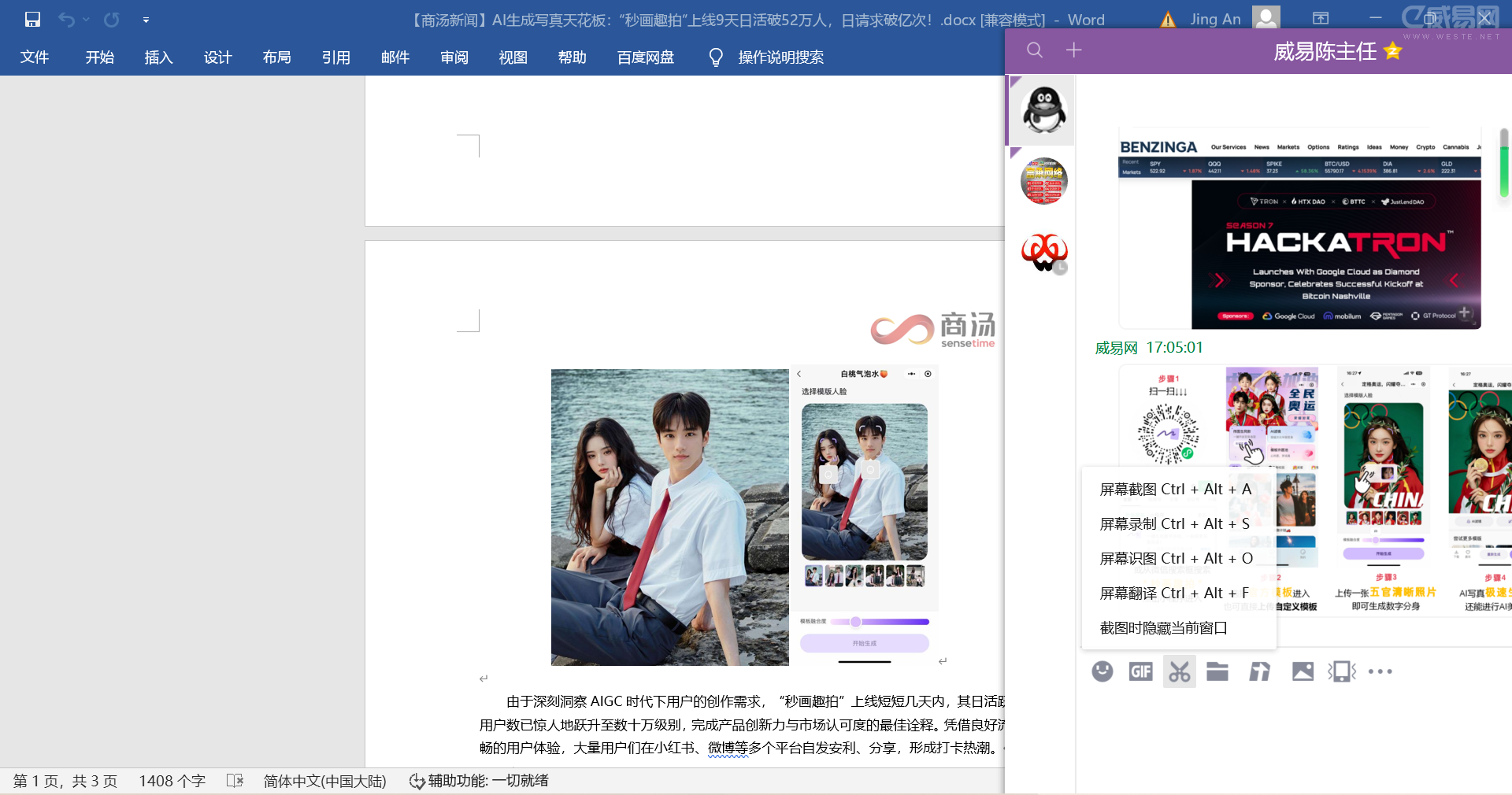Click the plus icon in chat header
1512x795 pixels.
[x=1073, y=50]
